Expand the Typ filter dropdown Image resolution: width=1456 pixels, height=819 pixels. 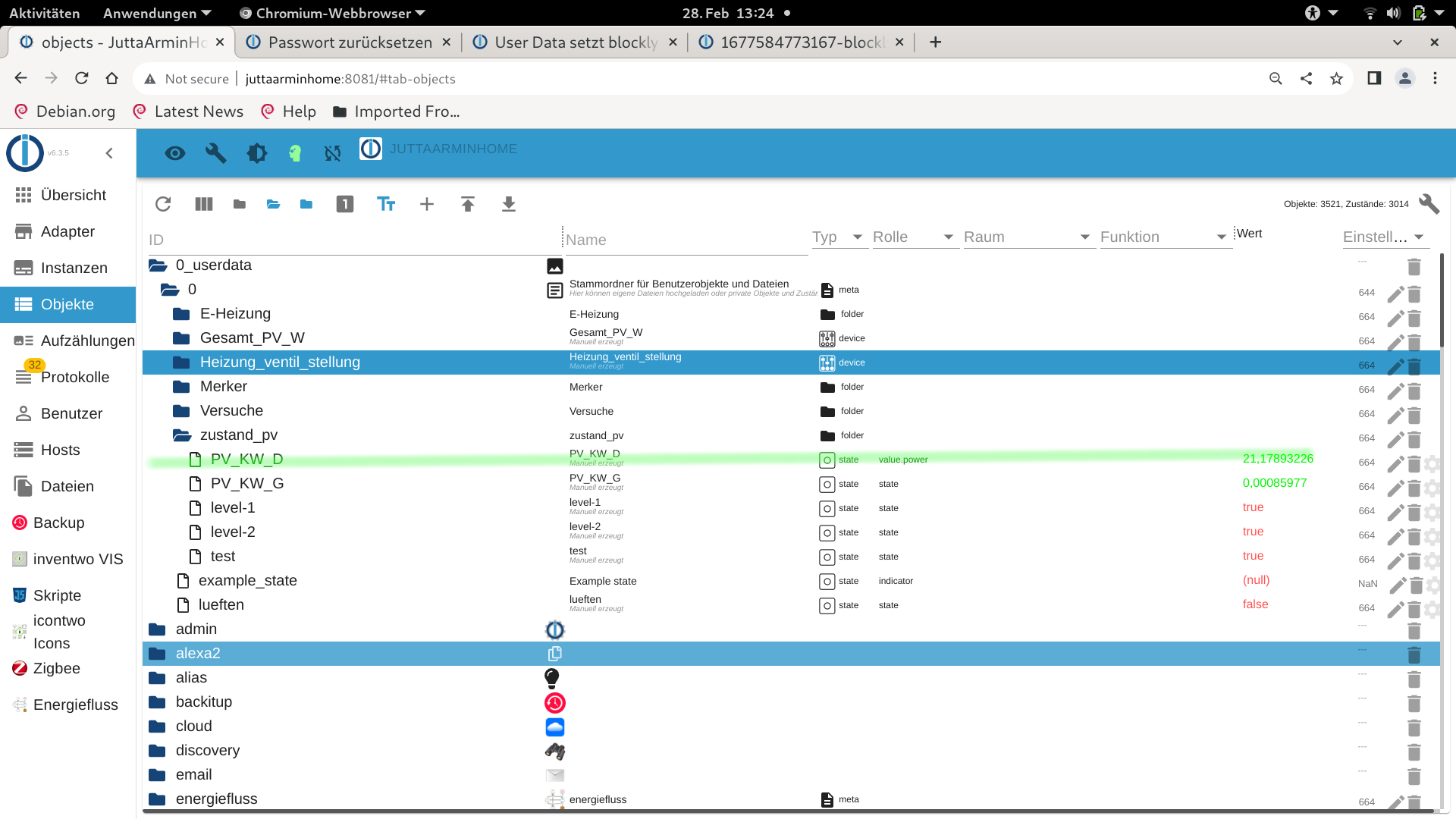856,237
